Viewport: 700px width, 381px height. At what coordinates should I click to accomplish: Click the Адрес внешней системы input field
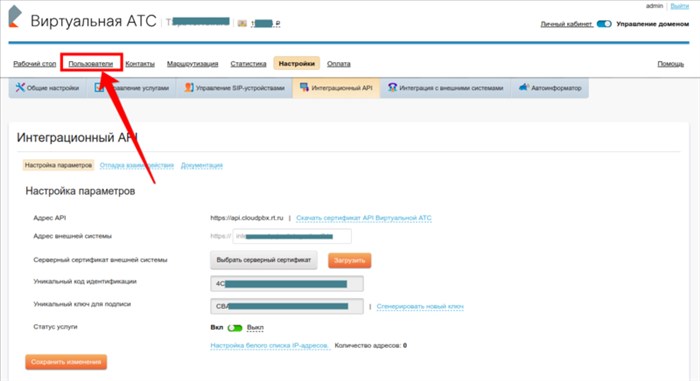pyautogui.click(x=292, y=236)
